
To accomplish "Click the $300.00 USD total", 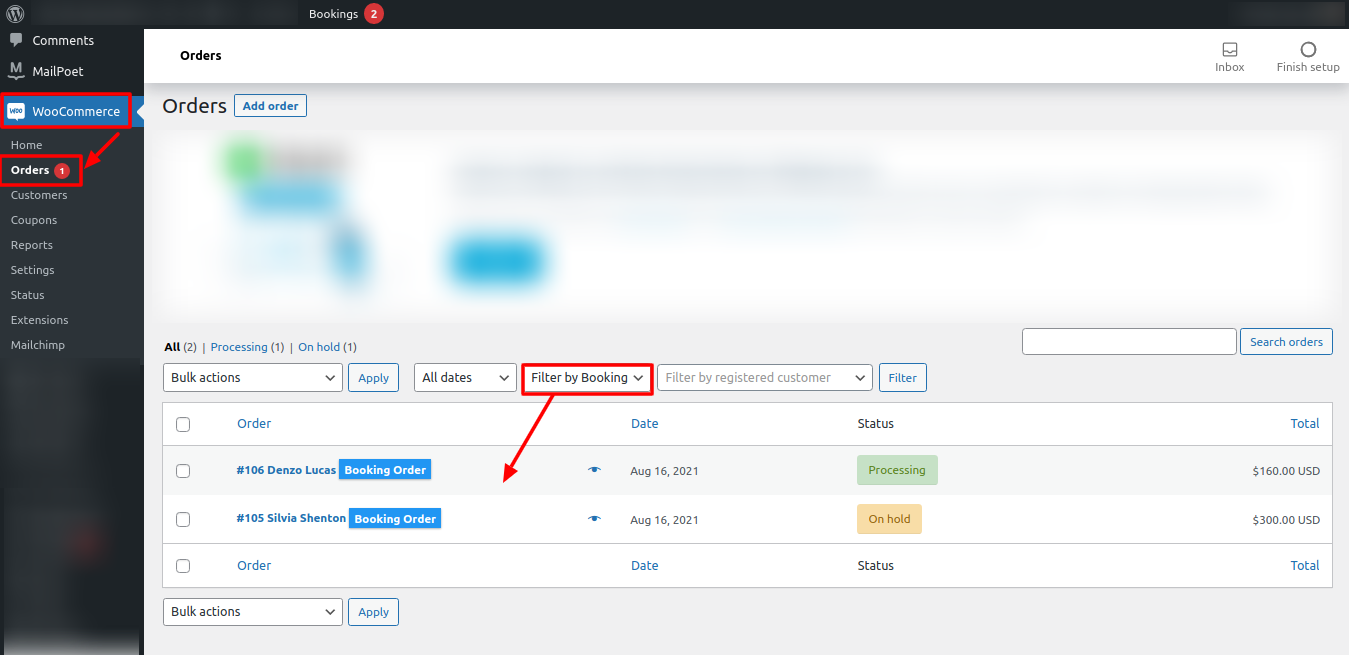I will [1286, 520].
